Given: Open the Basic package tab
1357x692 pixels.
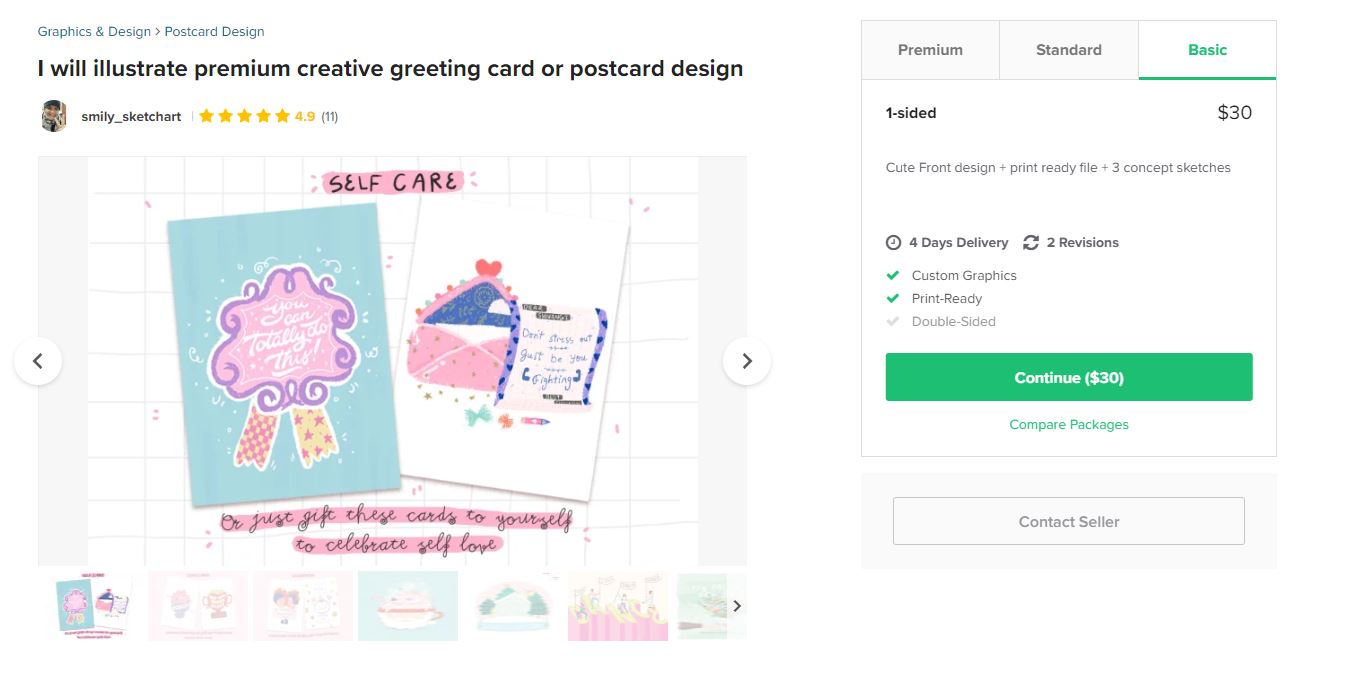Looking at the screenshot, I should (x=1207, y=50).
